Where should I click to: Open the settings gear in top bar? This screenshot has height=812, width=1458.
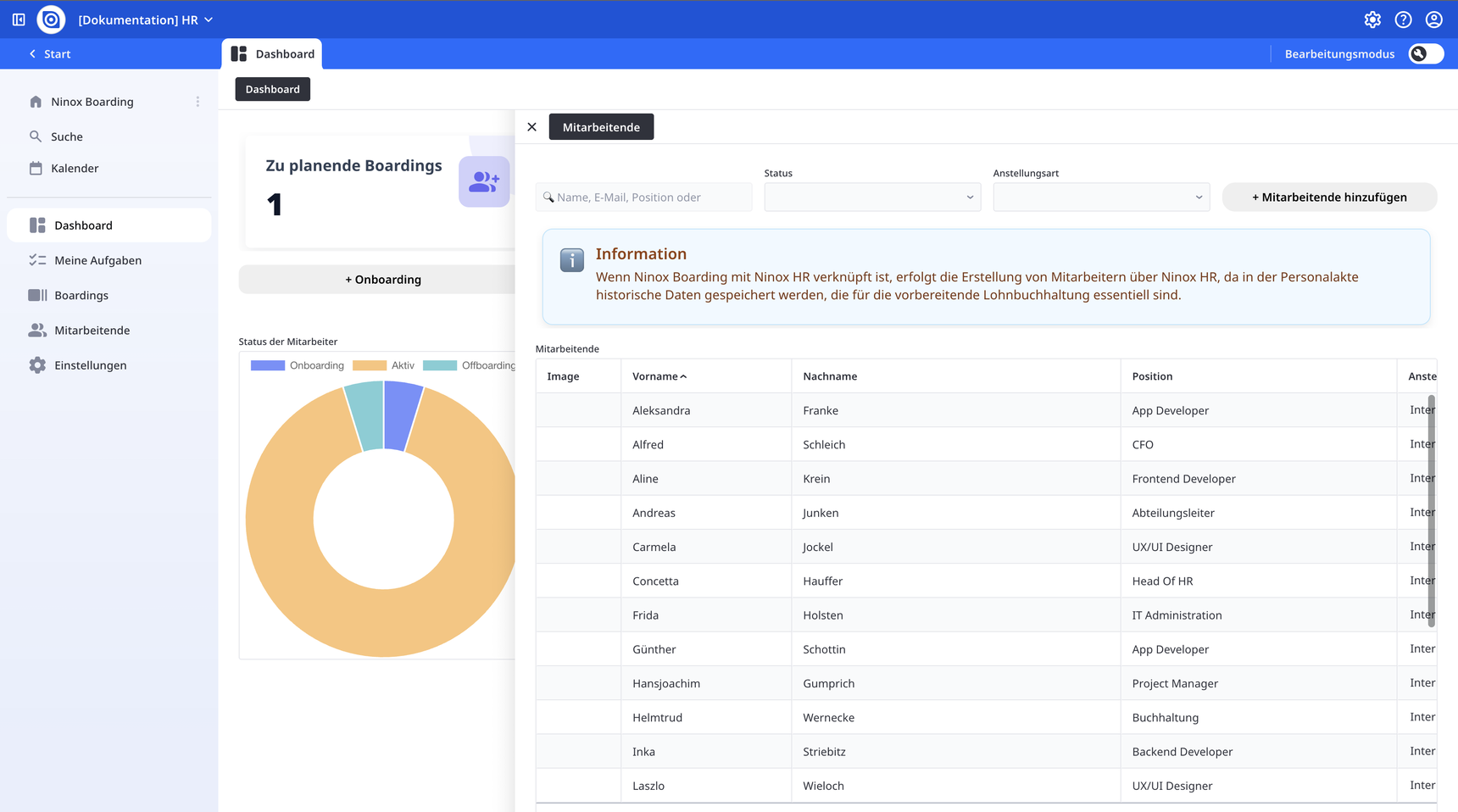point(1372,19)
